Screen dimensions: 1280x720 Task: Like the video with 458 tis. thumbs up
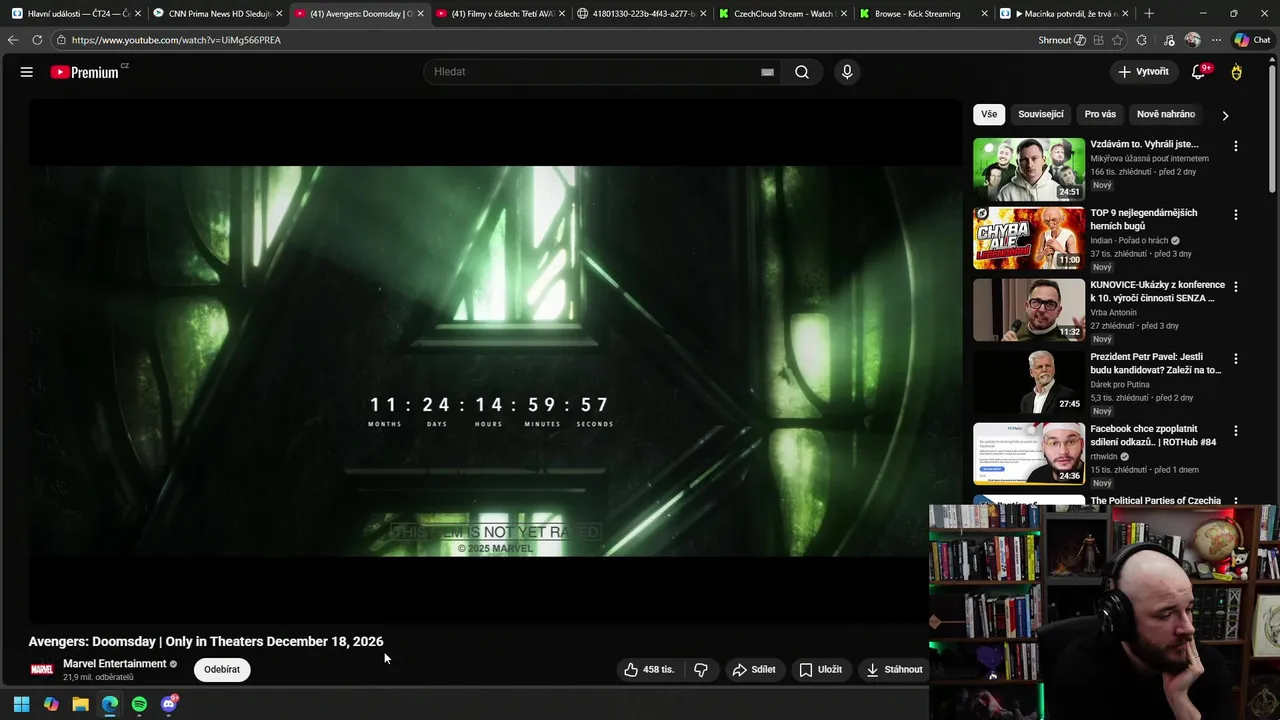coord(650,670)
